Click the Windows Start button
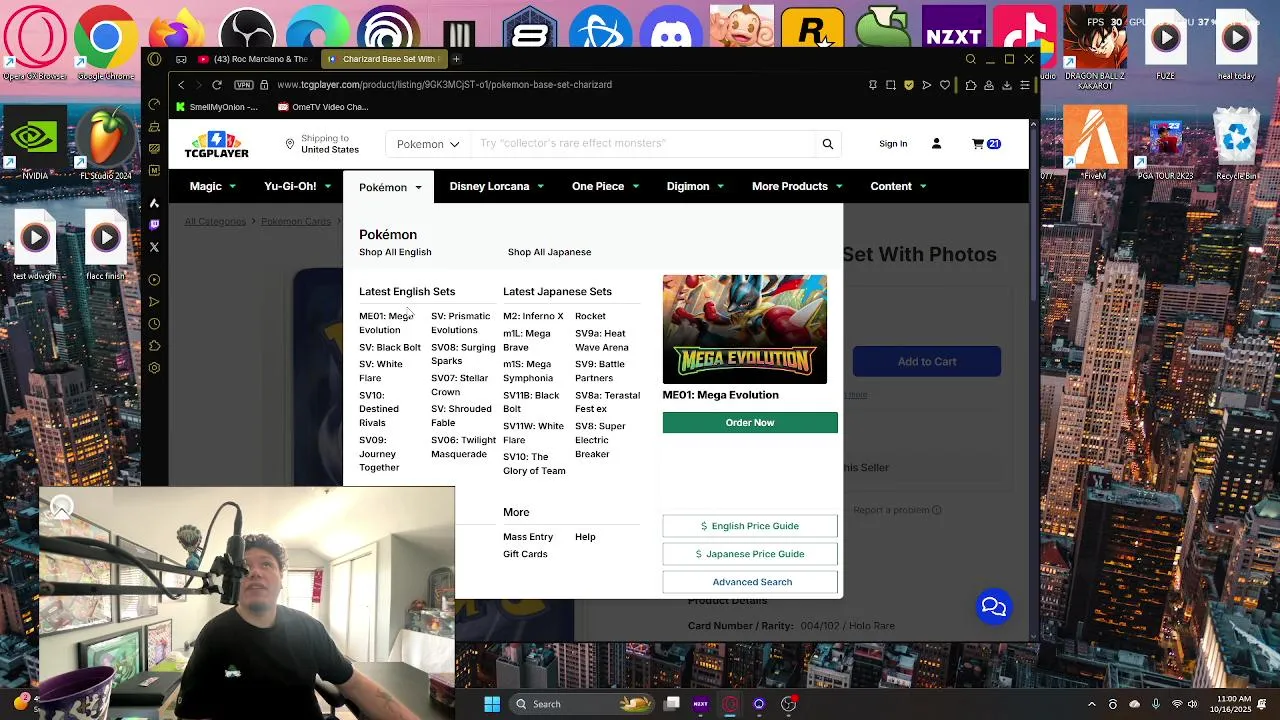The height and width of the screenshot is (720, 1280). pos(492,704)
